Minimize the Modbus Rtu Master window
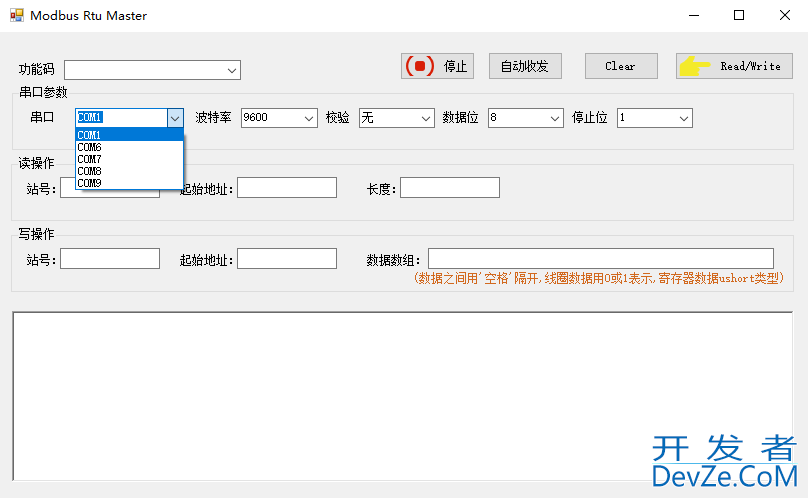Viewport: 808px width, 498px height. pyautogui.click(x=694, y=15)
